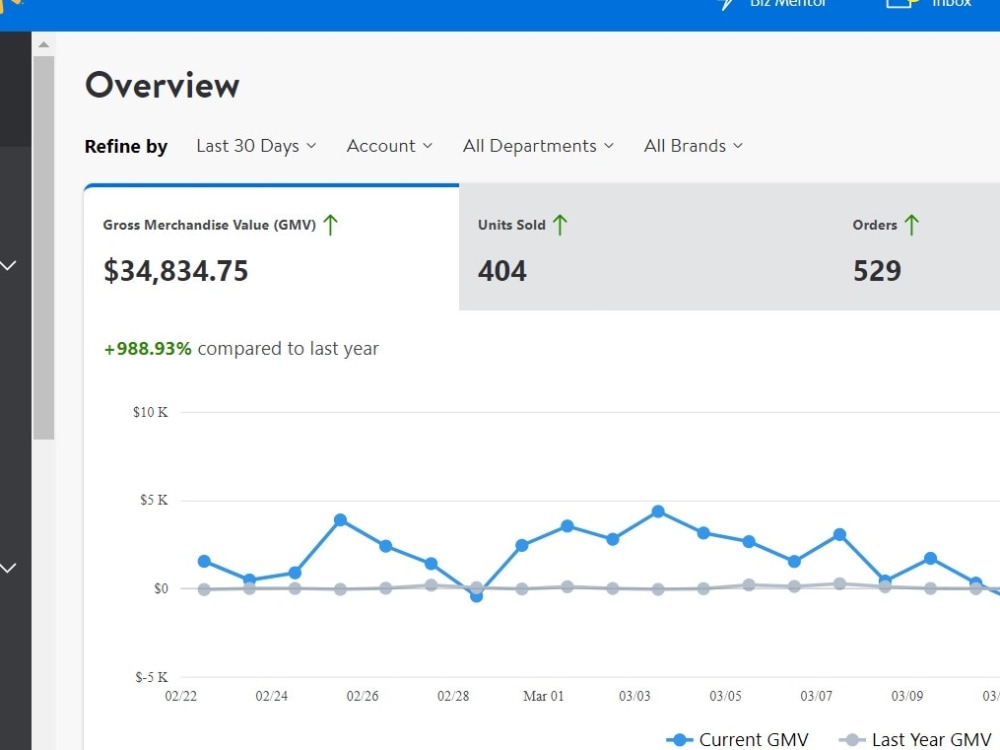The width and height of the screenshot is (1000, 750).
Task: Click the 404 units sold value
Action: coord(502,271)
